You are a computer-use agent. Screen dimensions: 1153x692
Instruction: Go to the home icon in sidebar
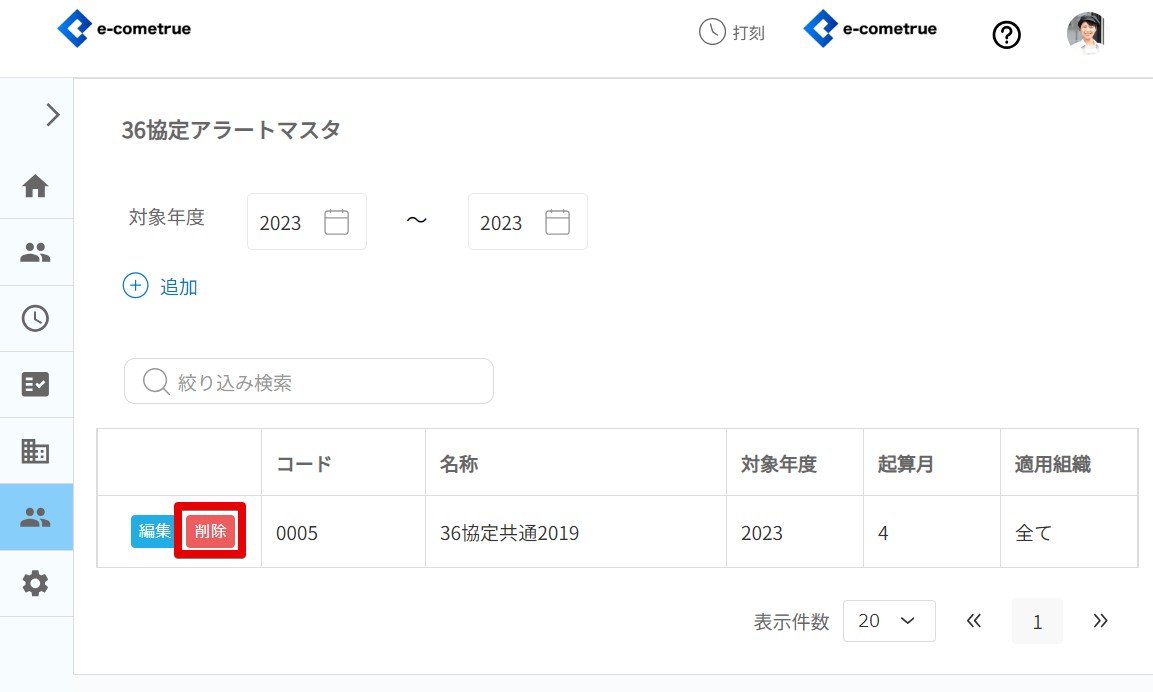36,186
